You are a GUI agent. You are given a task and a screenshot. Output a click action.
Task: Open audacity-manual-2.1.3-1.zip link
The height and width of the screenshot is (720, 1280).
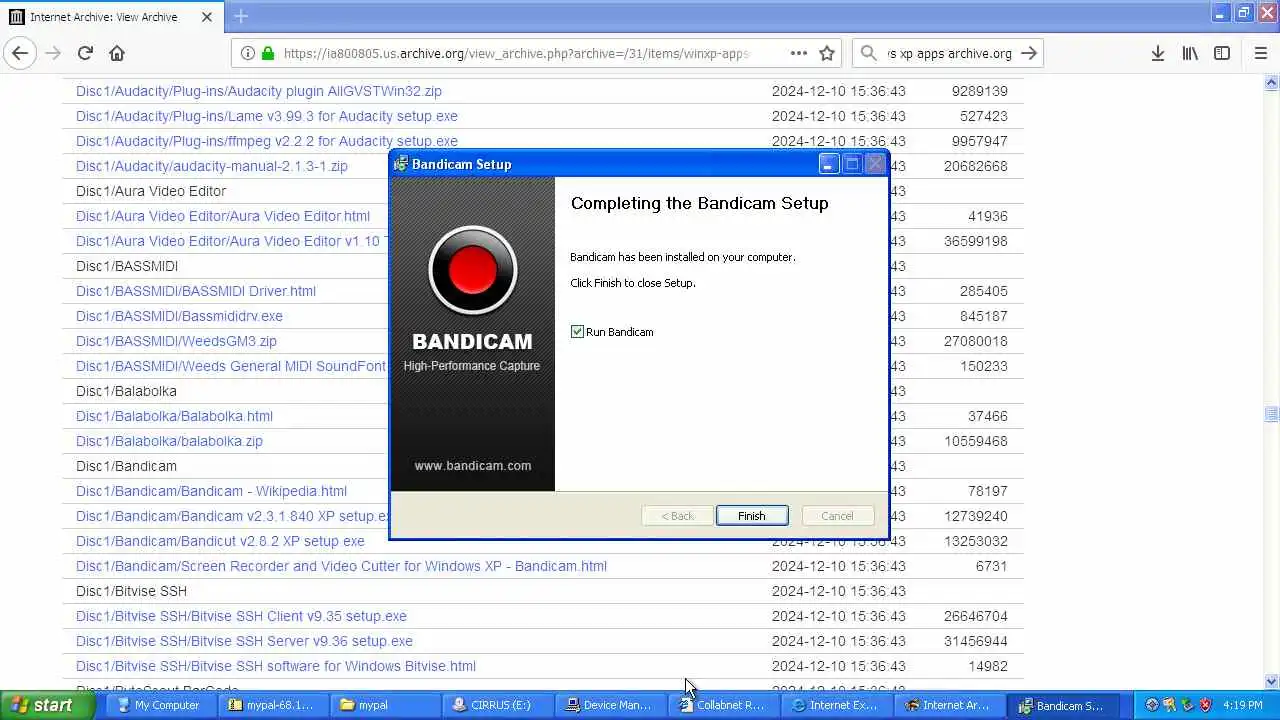click(x=212, y=166)
